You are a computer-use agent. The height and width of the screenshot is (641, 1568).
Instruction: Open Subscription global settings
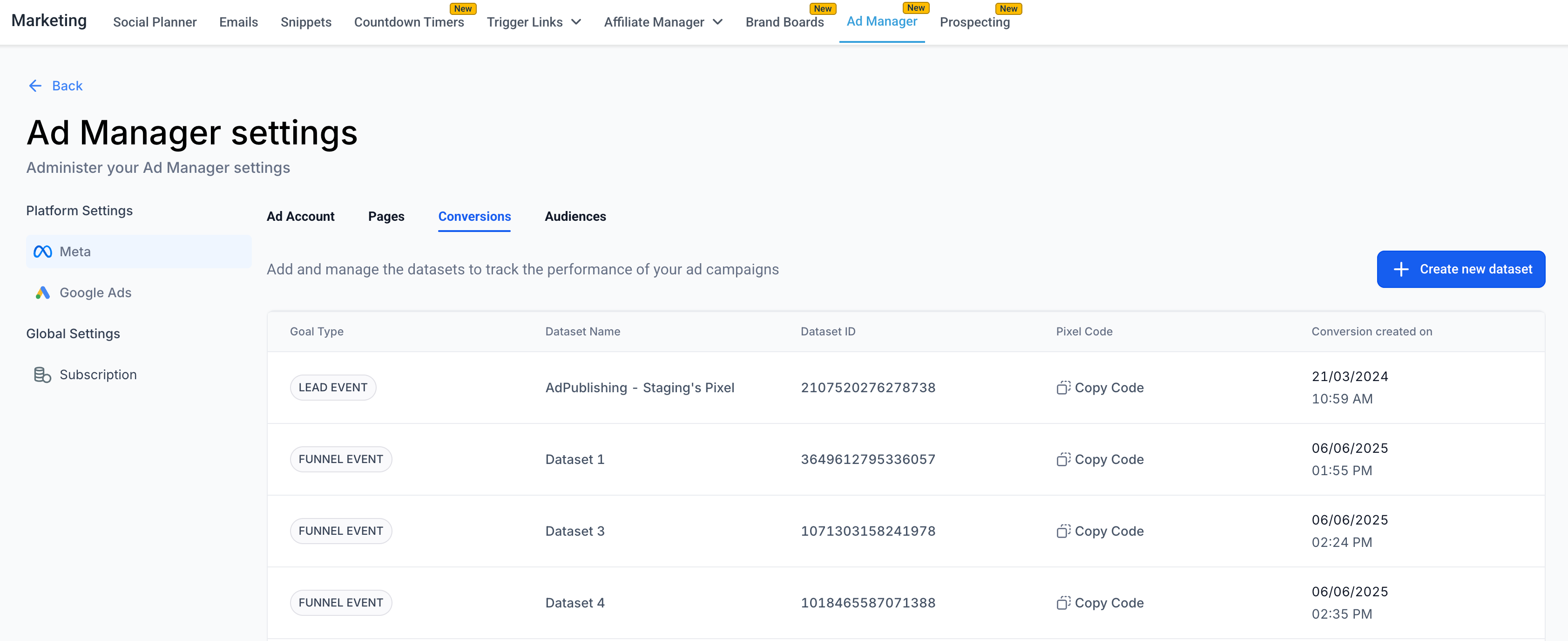coord(139,375)
